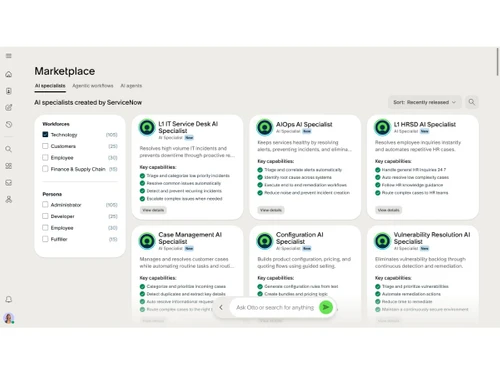The height and width of the screenshot is (375, 500).
Task: Click the marketplace search magnifier button
Action: 472,102
